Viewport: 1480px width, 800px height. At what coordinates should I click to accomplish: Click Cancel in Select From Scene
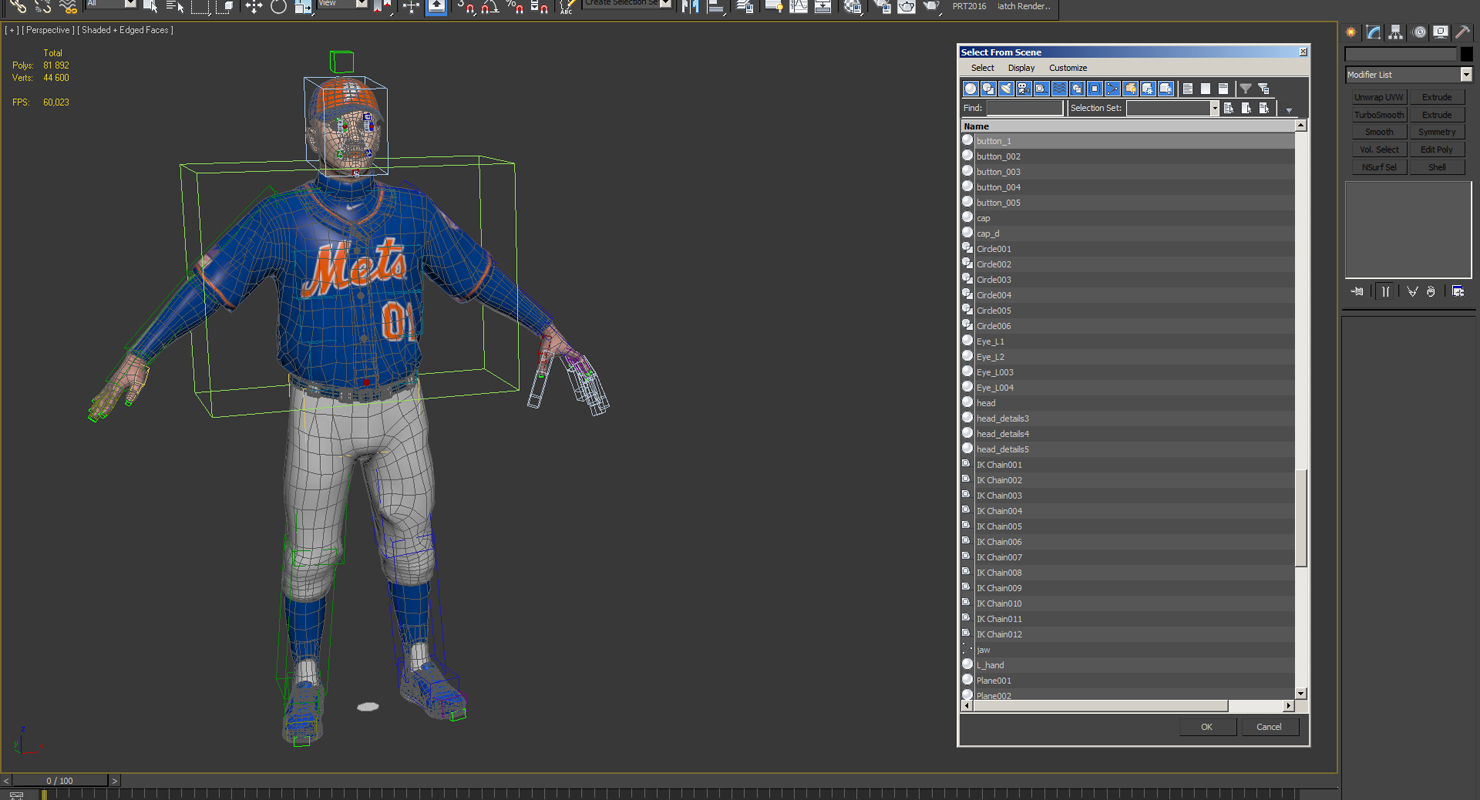(1269, 727)
